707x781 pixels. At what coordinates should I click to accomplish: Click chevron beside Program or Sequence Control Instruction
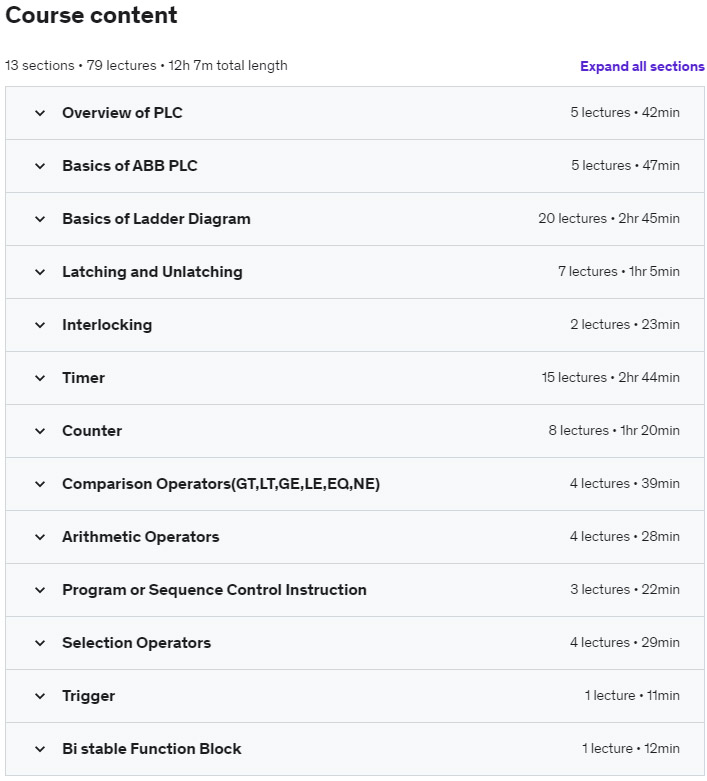[40, 590]
